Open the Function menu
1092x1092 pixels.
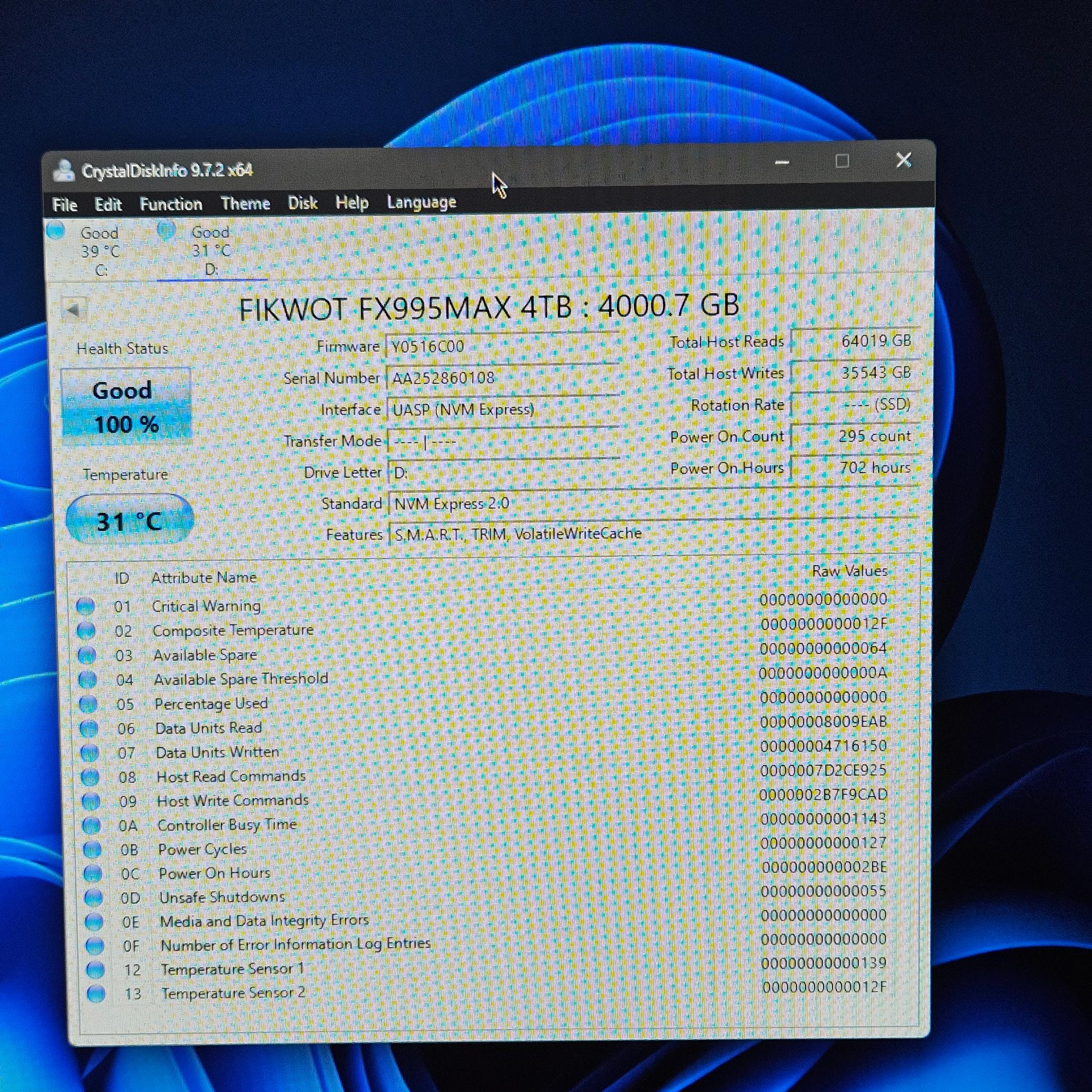(171, 204)
